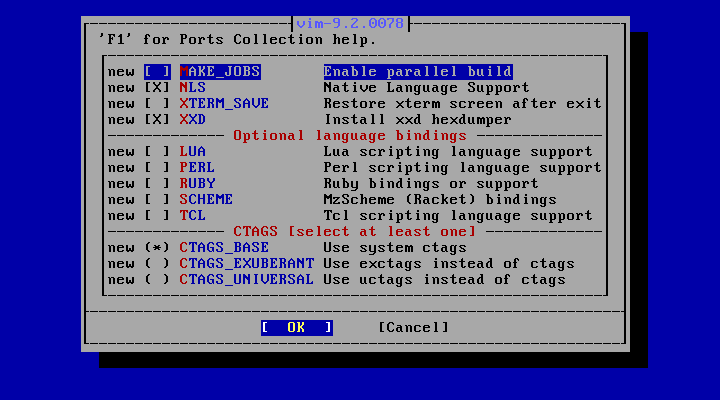Viewport: 720px width, 400px height.
Task: Click 'Ruby bindings or support' text
Action: pyautogui.click(x=431, y=184)
